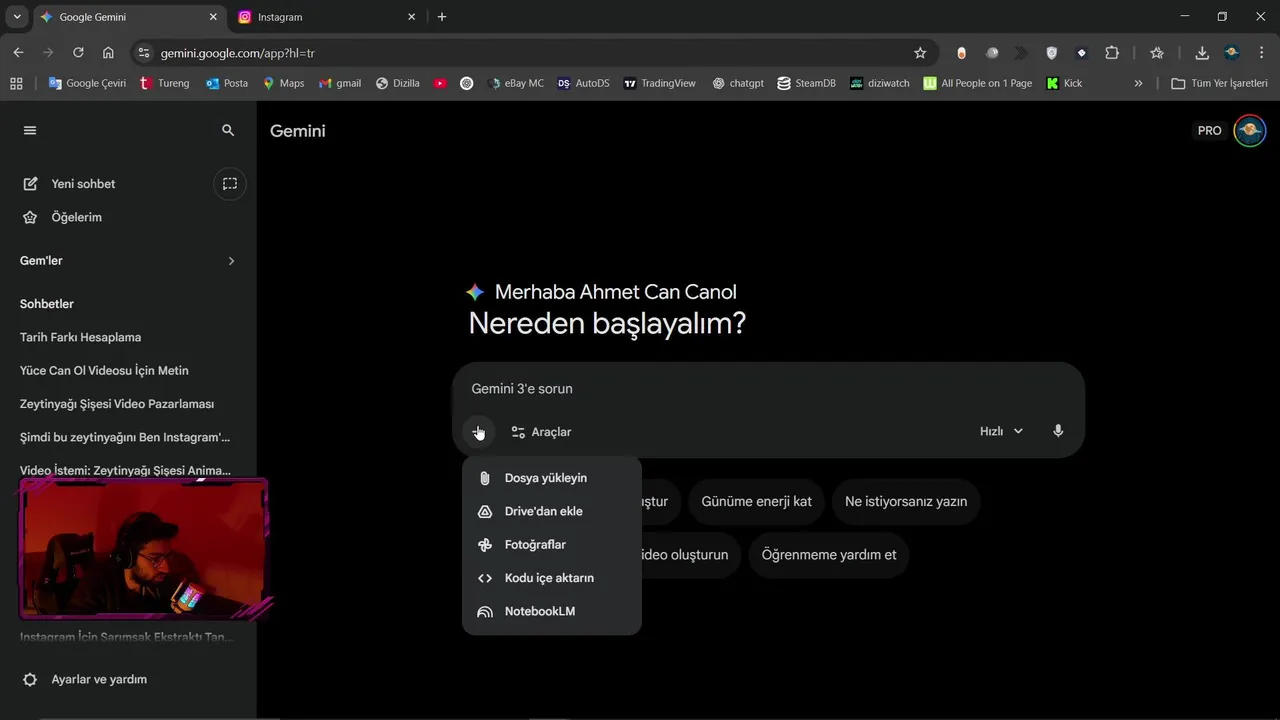Open the Araçlar tools menu
1280x720 pixels.
click(541, 432)
